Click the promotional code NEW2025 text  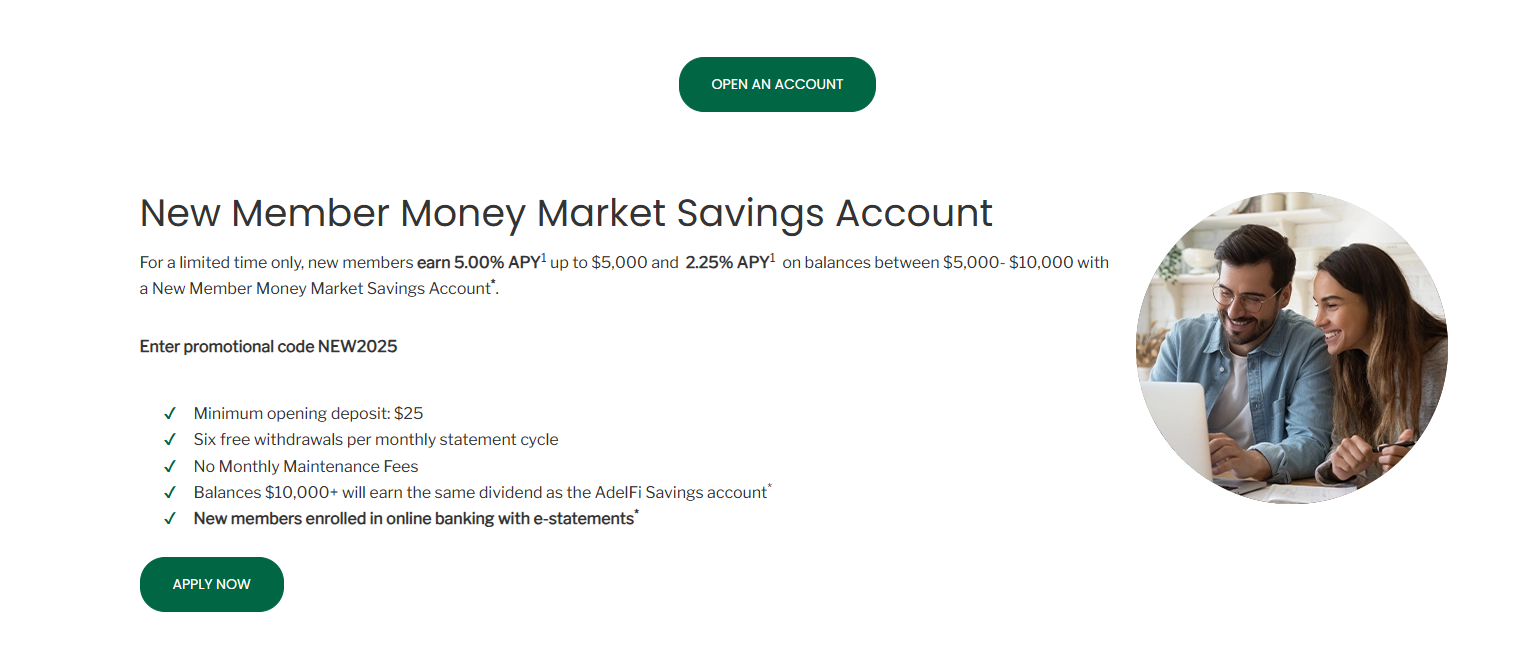[x=268, y=347]
